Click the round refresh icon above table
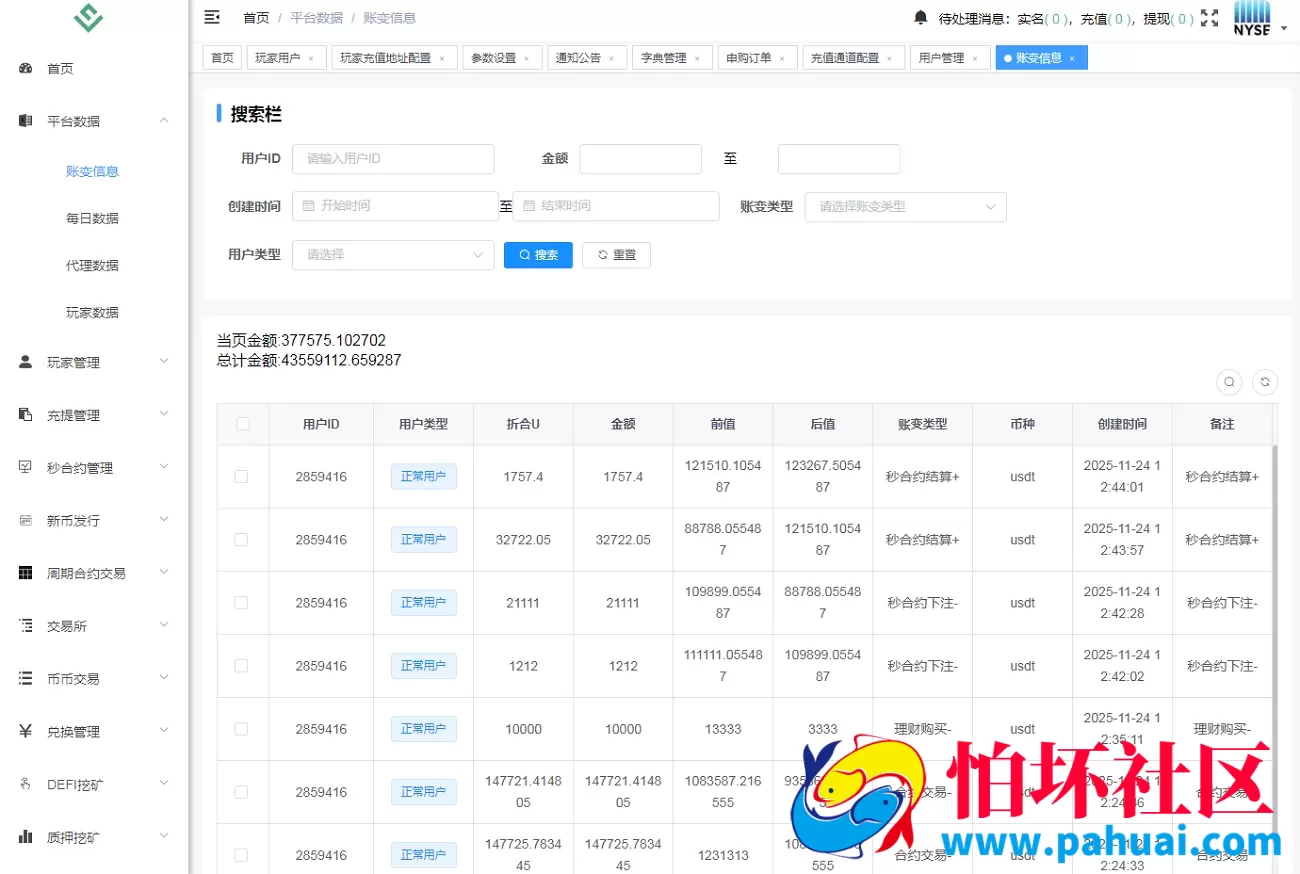Viewport: 1300px width, 874px height. pos(1265,381)
